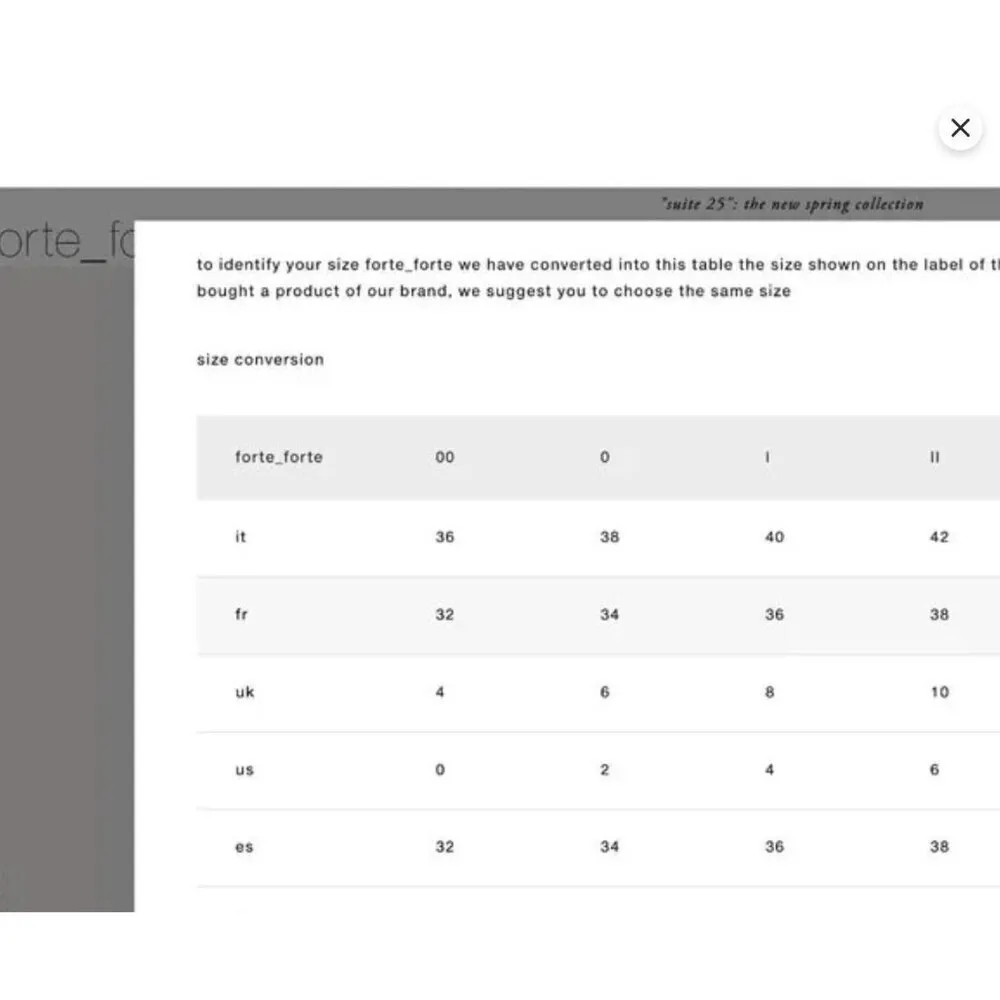Screen dimensions: 1000x1000
Task: Select the 'size conversion' heading text
Action: 260,360
